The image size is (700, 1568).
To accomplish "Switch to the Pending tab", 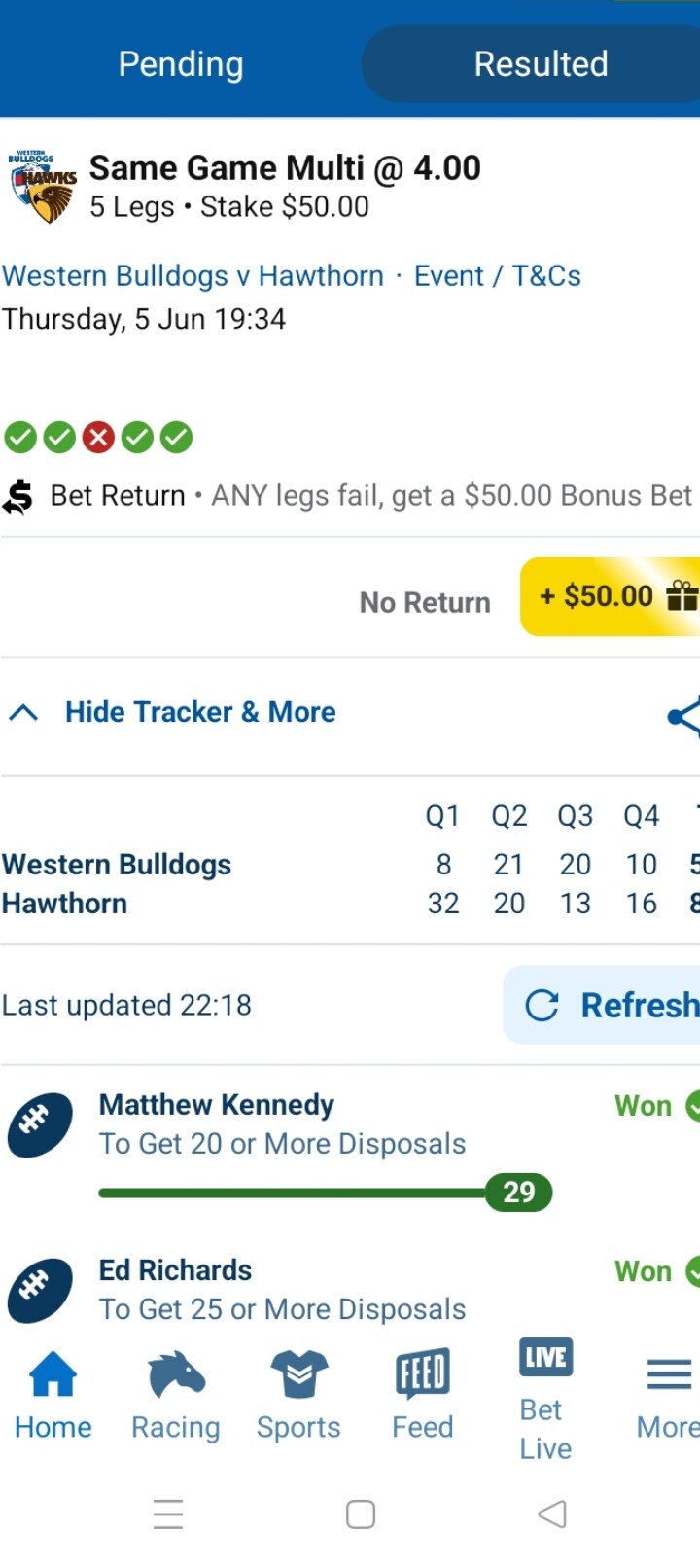I will pos(181,64).
